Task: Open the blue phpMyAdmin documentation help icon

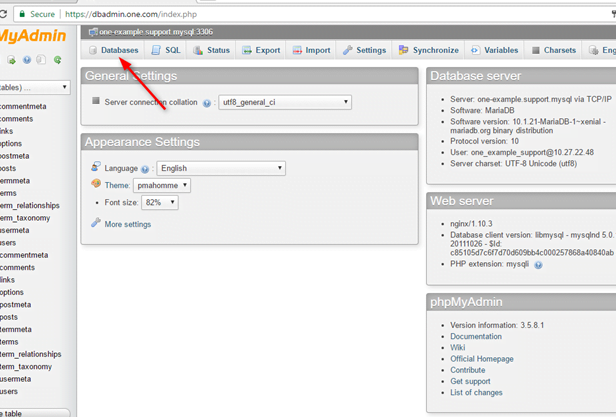Action: (x=27, y=60)
